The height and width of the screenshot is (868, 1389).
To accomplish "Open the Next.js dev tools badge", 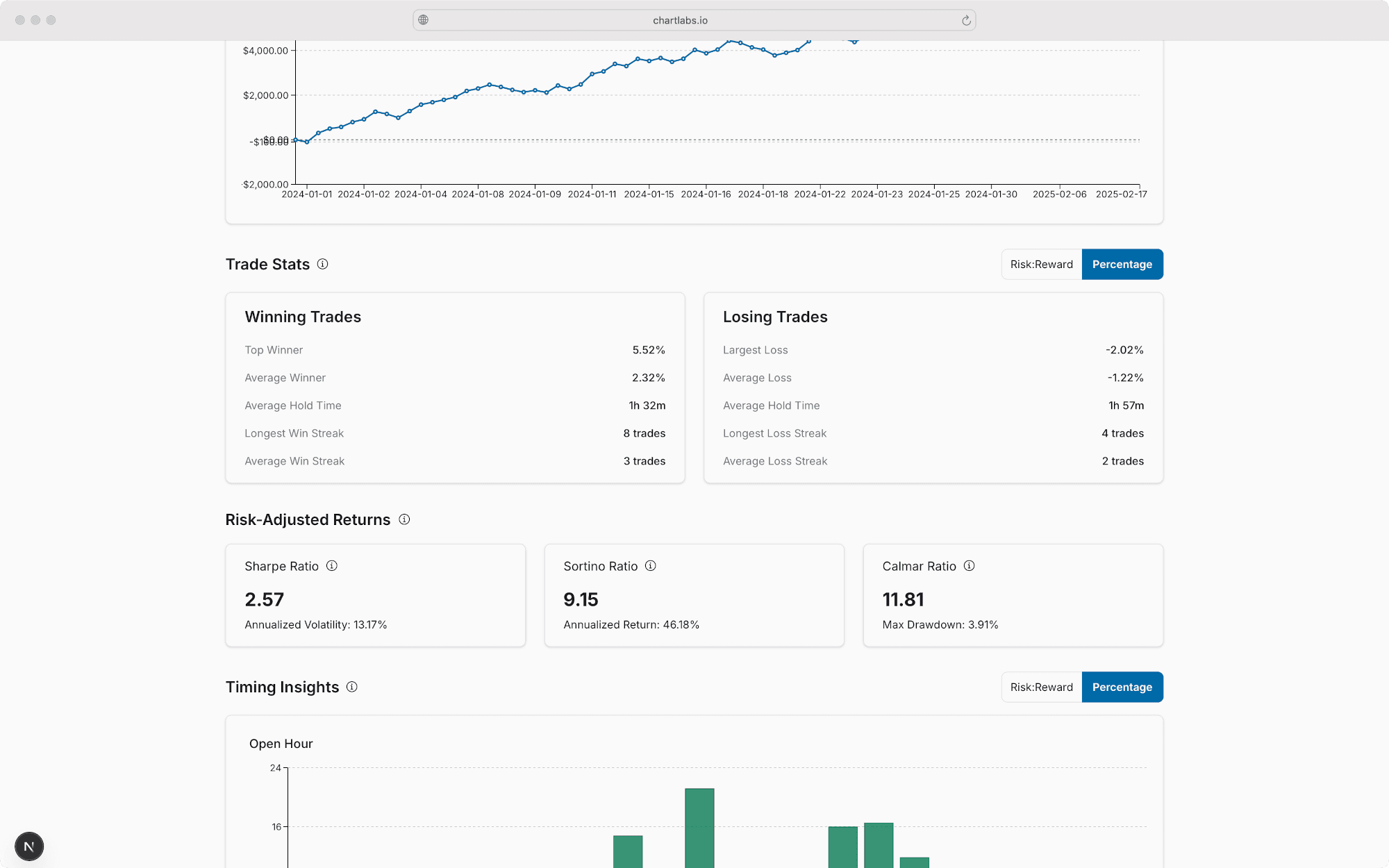I will 29,846.
